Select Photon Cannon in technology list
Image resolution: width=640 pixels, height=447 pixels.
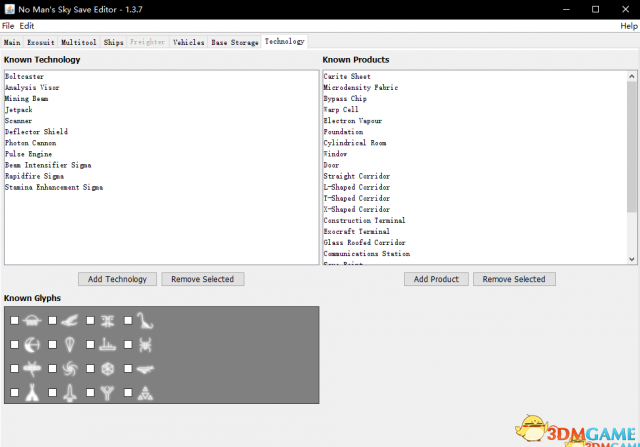click(x=162, y=143)
